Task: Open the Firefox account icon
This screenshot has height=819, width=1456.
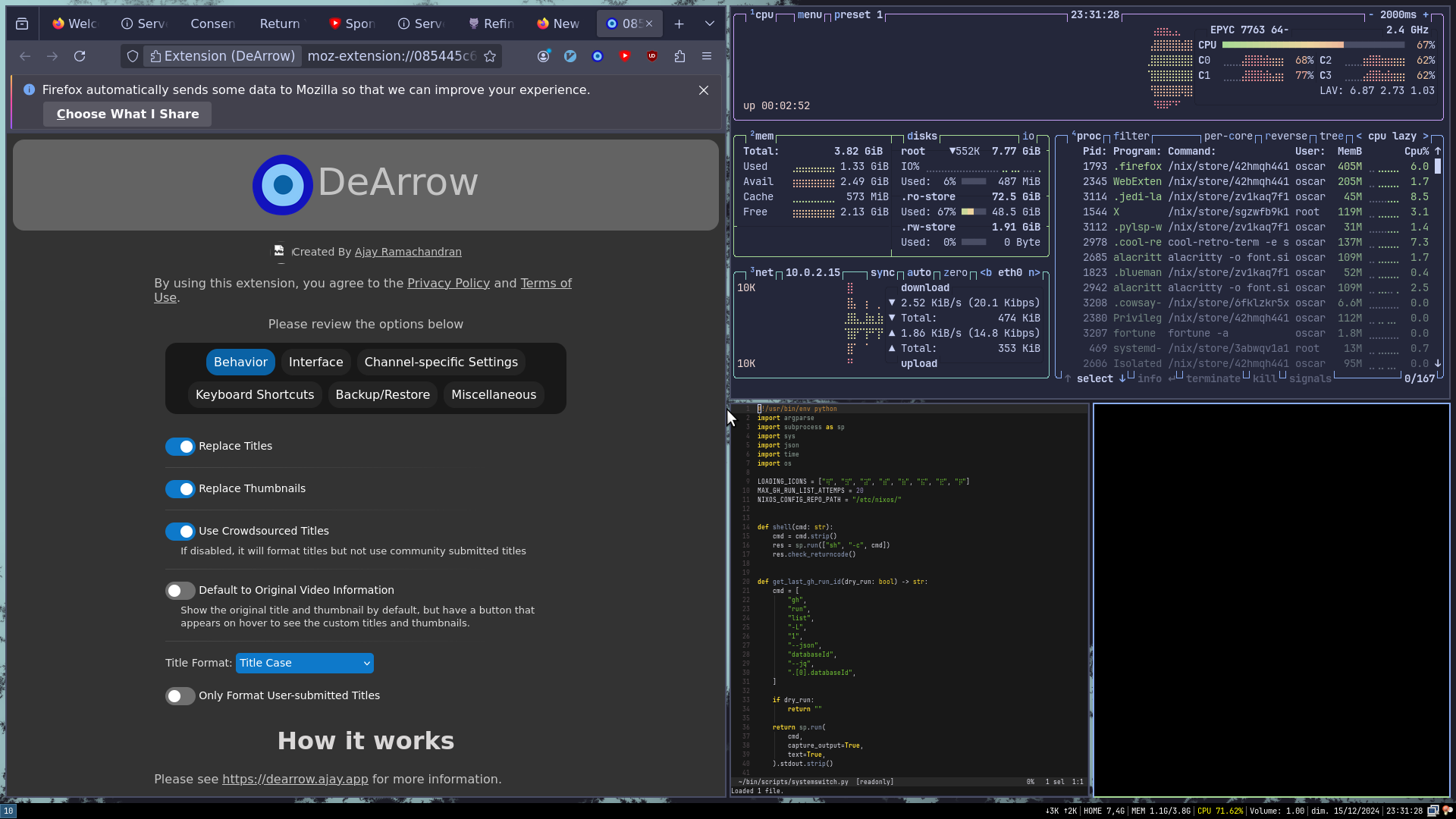Action: pos(543,56)
